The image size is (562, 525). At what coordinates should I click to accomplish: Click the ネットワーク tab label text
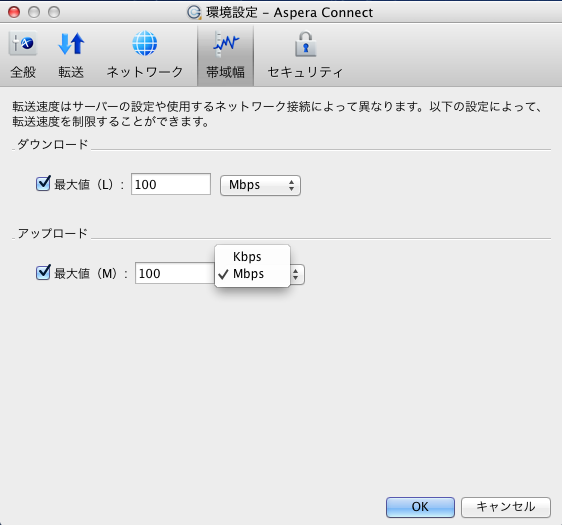145,72
